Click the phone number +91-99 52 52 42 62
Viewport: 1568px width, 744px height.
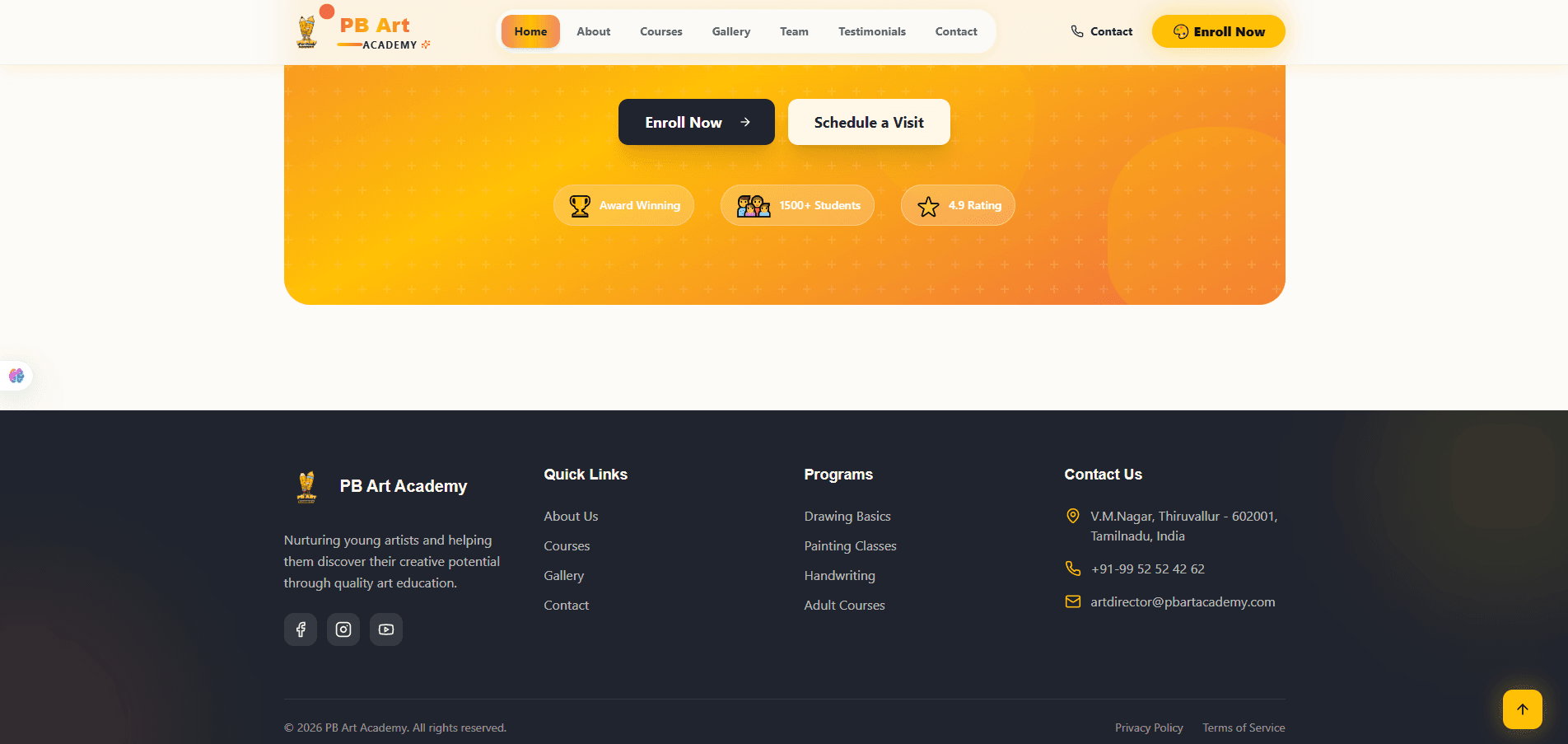click(x=1147, y=569)
